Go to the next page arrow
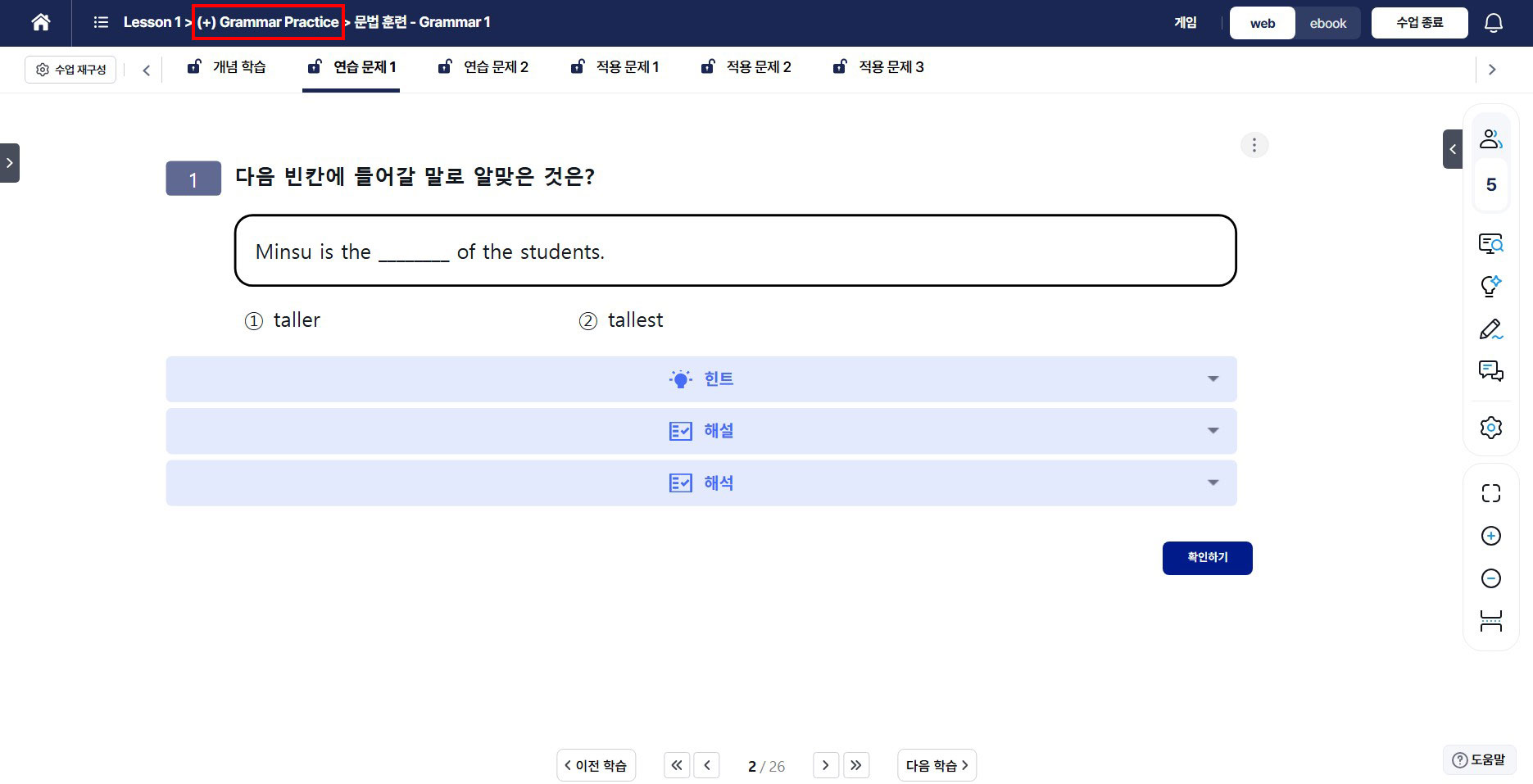The height and width of the screenshot is (784, 1533). click(825, 765)
